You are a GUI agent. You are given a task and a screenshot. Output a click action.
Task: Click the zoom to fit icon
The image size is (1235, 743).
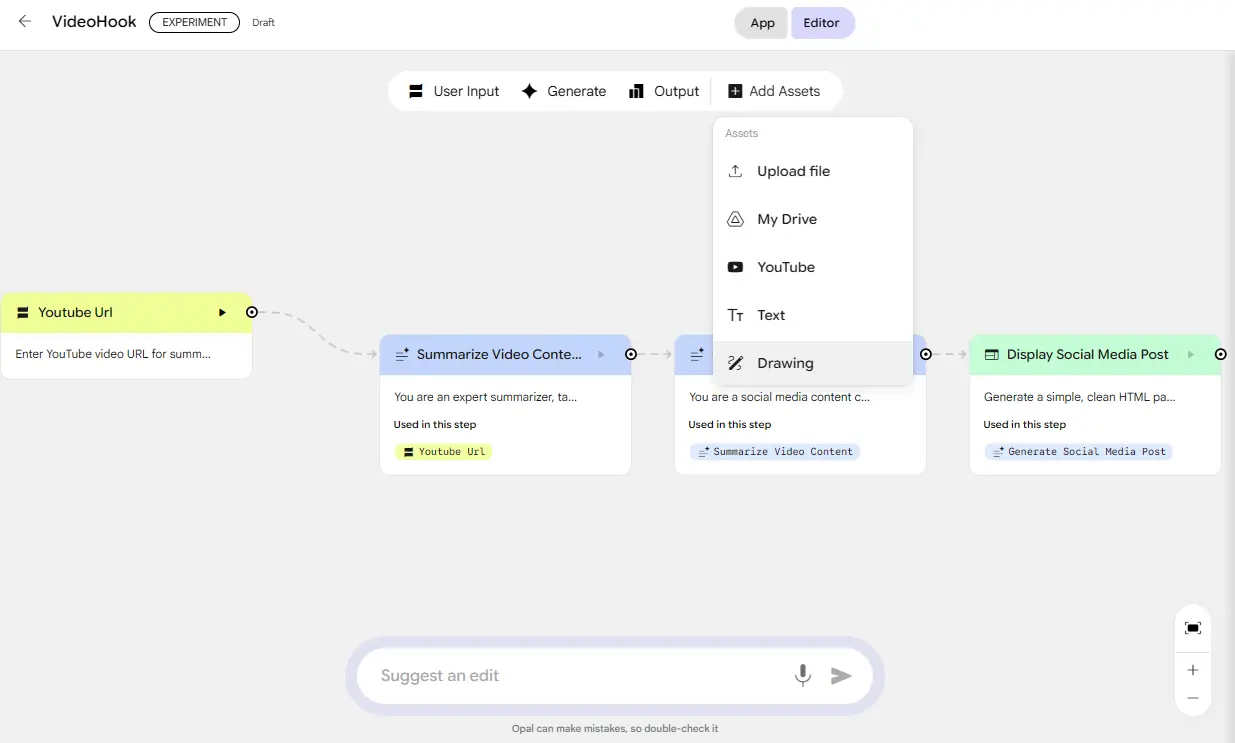point(1192,628)
